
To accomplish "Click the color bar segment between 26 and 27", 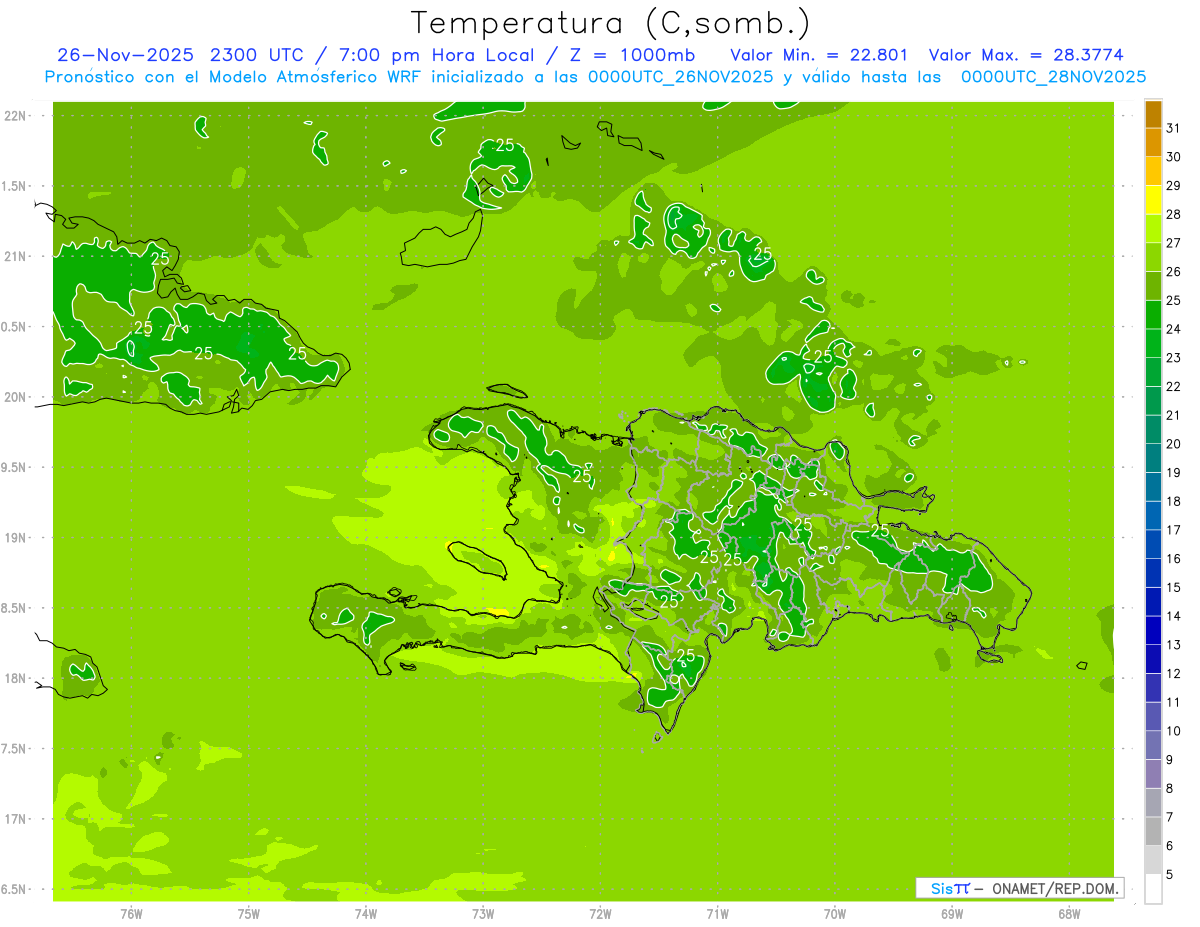I will [x=1153, y=258].
